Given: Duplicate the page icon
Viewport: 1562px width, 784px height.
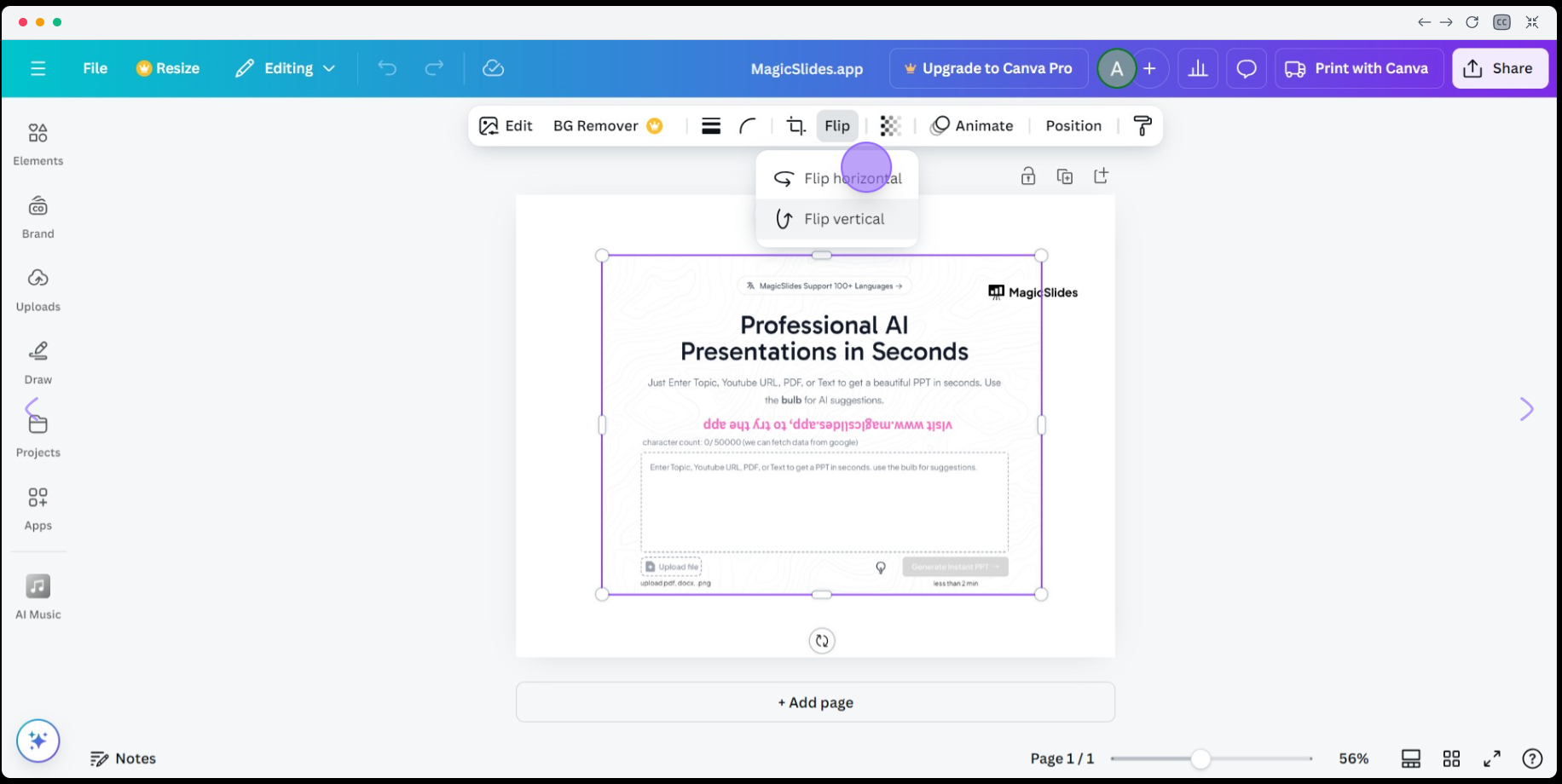Looking at the screenshot, I should 1065,176.
